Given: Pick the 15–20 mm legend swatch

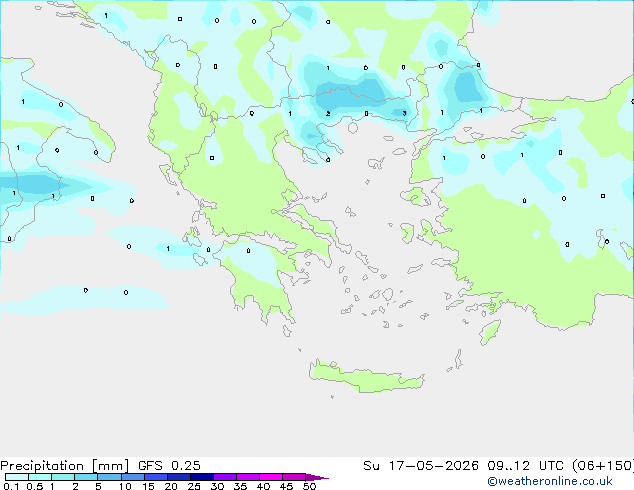Looking at the screenshot, I should (x=155, y=477).
